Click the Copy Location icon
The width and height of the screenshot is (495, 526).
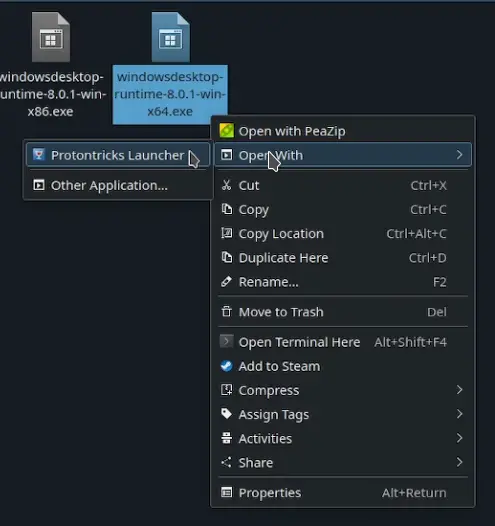point(226,233)
